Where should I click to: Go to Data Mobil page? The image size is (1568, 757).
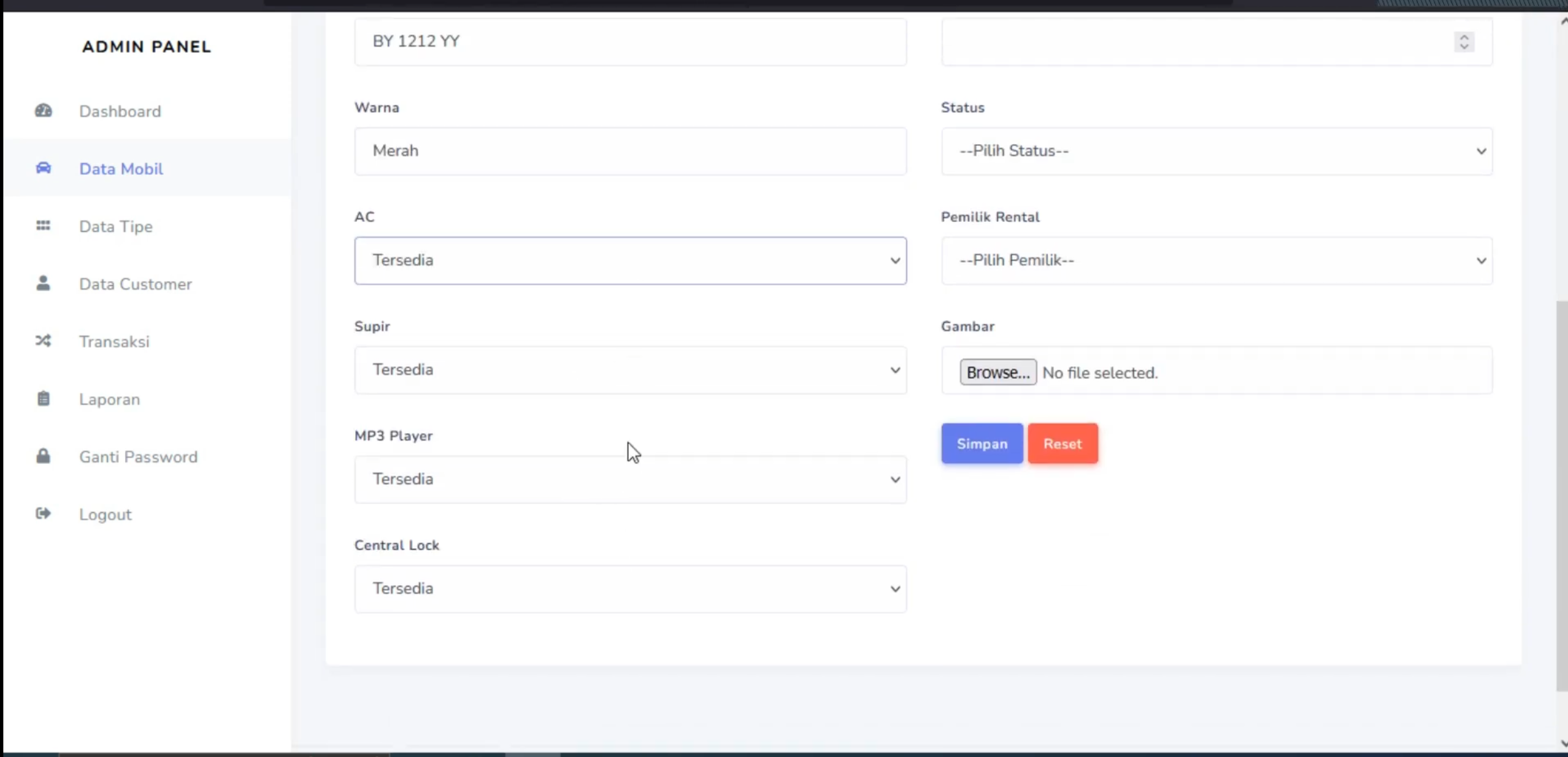pos(147,169)
